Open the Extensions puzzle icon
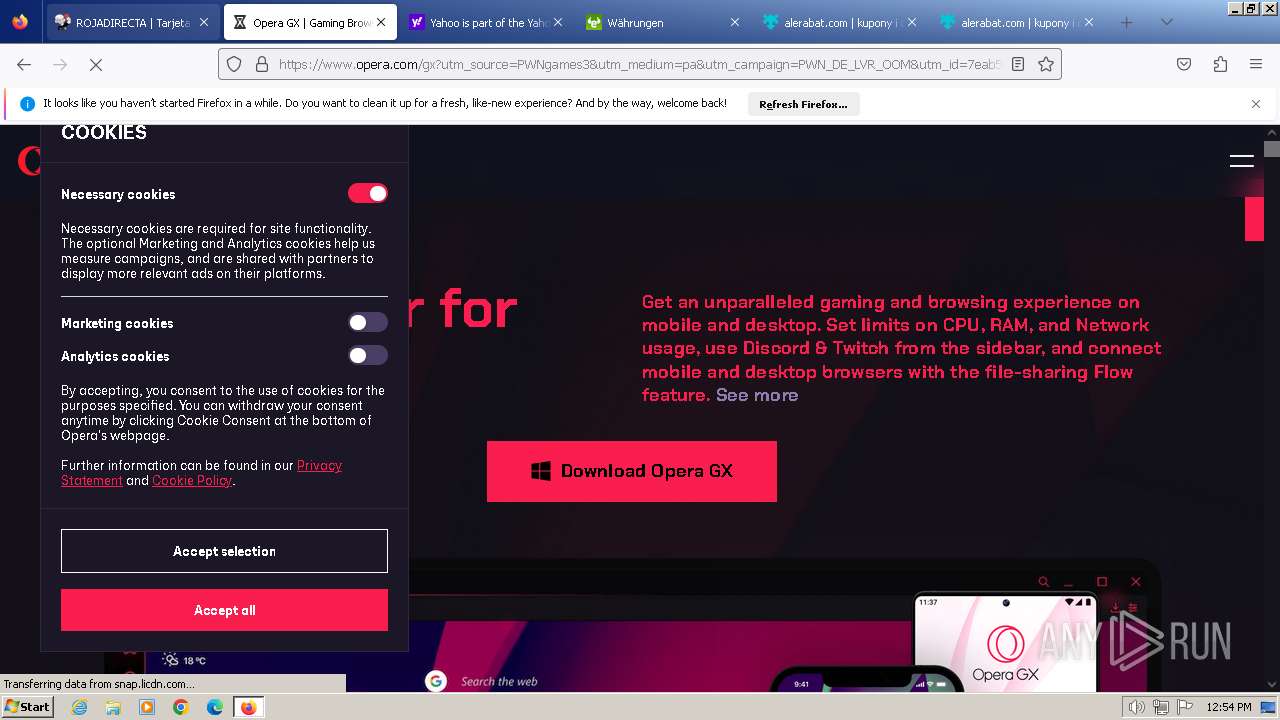This screenshot has width=1280, height=720. click(1220, 64)
